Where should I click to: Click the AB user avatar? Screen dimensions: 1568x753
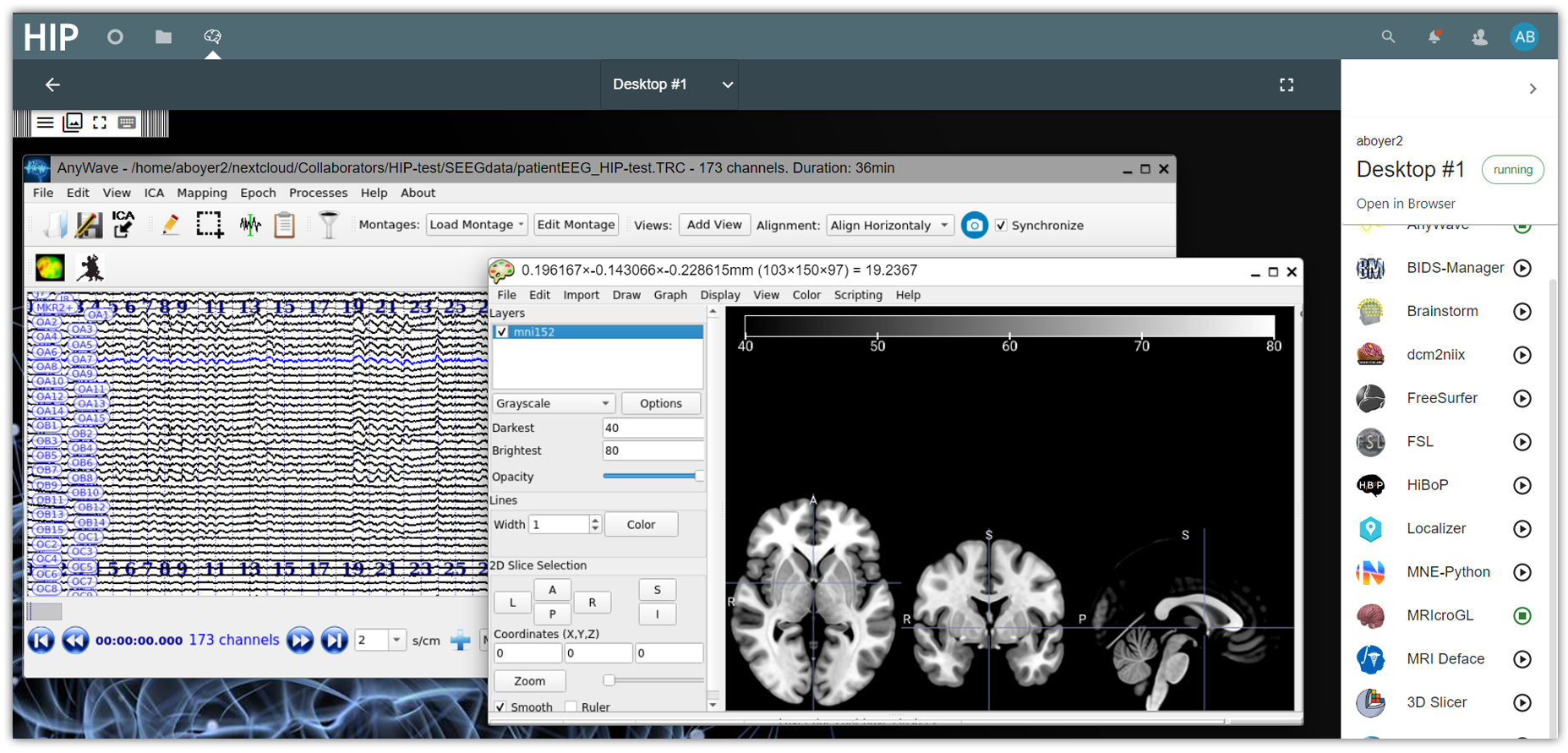coord(1525,37)
